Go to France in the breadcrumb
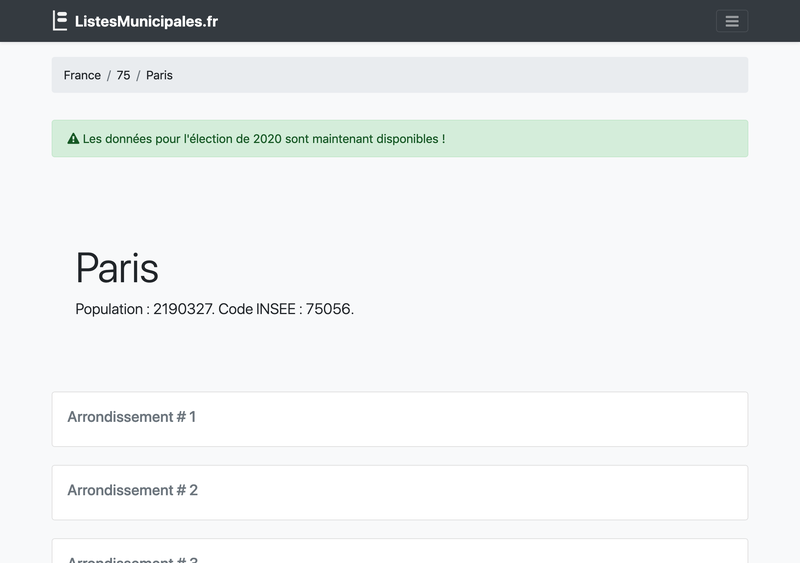800x563 pixels. point(82,75)
